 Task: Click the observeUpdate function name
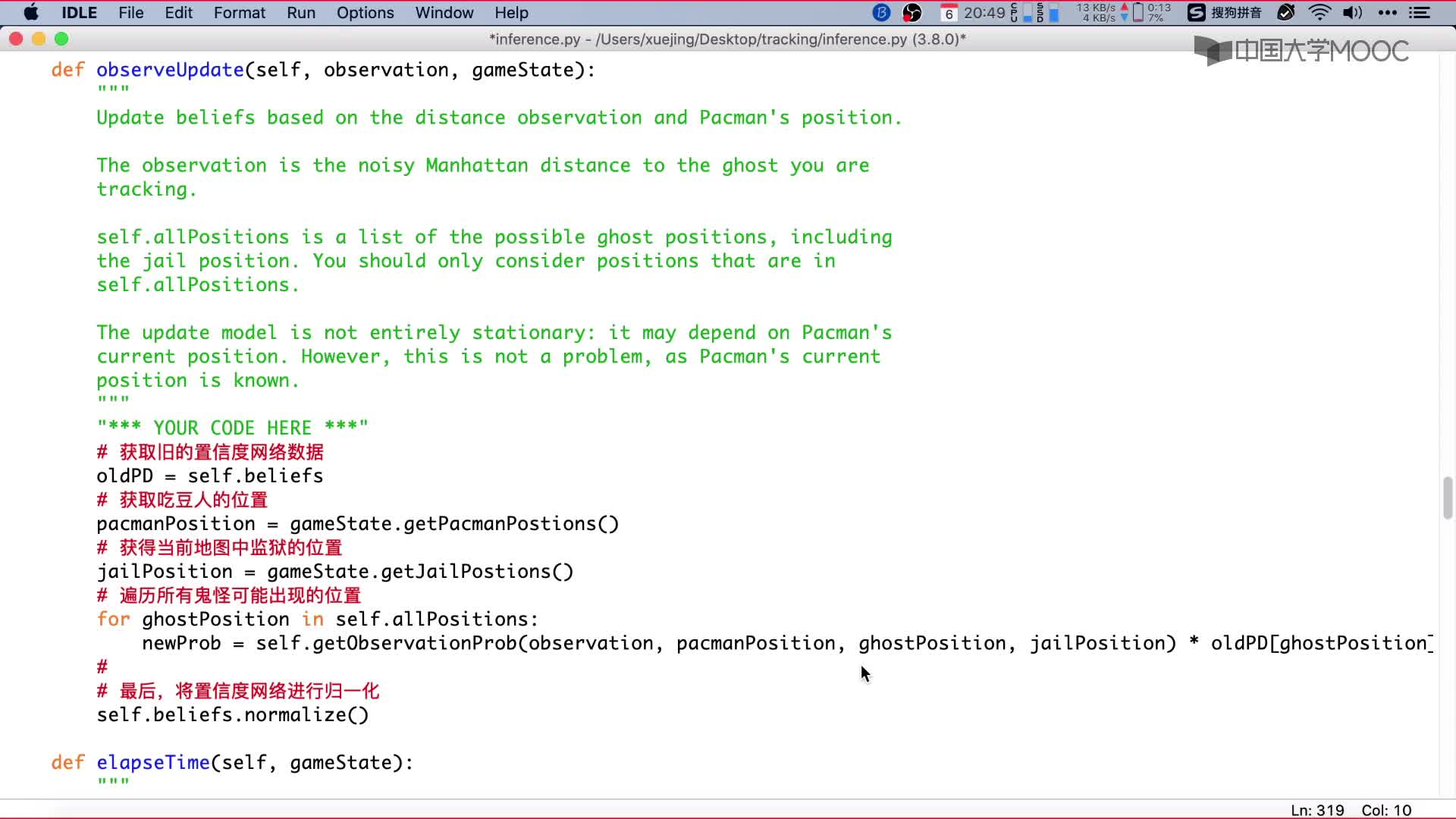pos(170,70)
